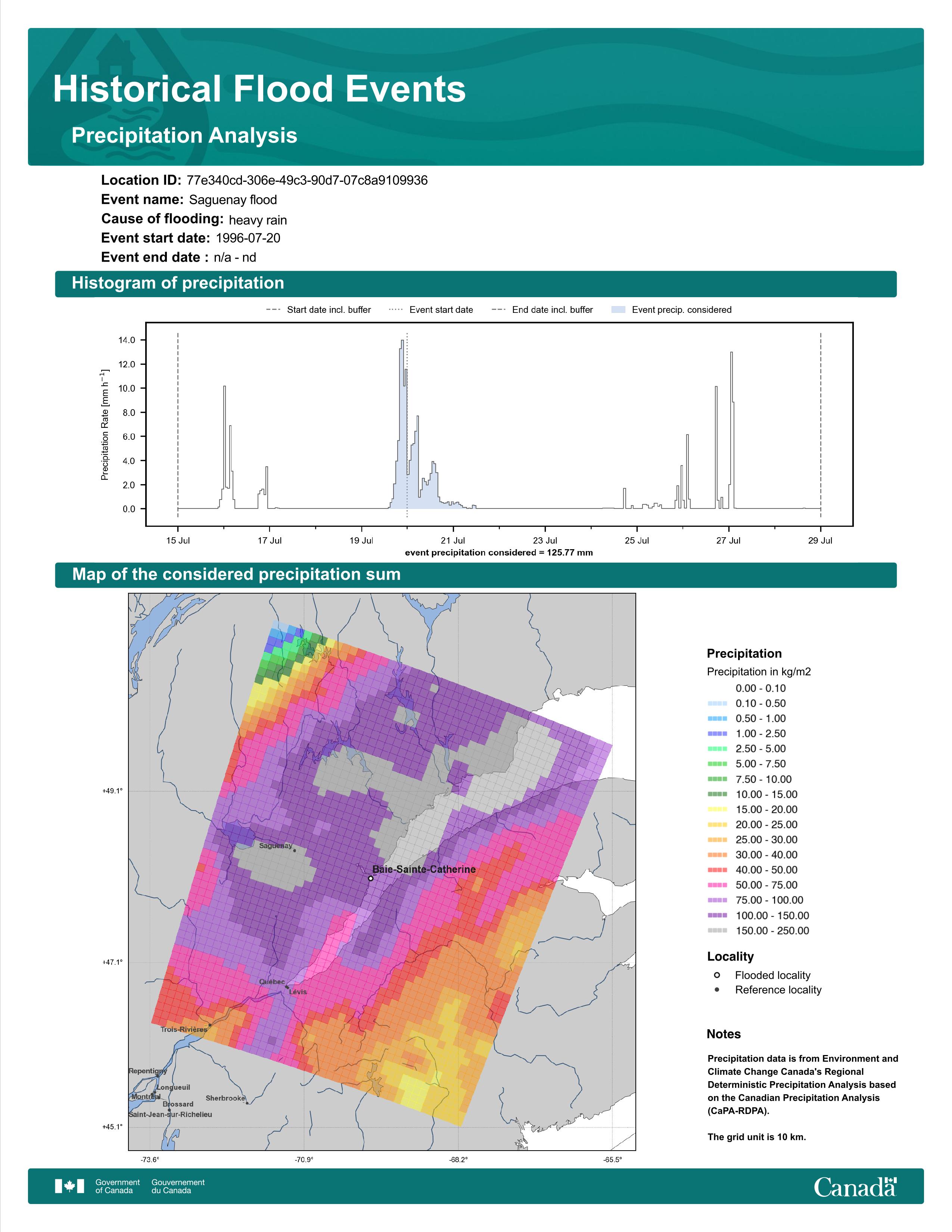Click the Historical Flood Events title
The image size is (952, 1232).
coord(259,89)
